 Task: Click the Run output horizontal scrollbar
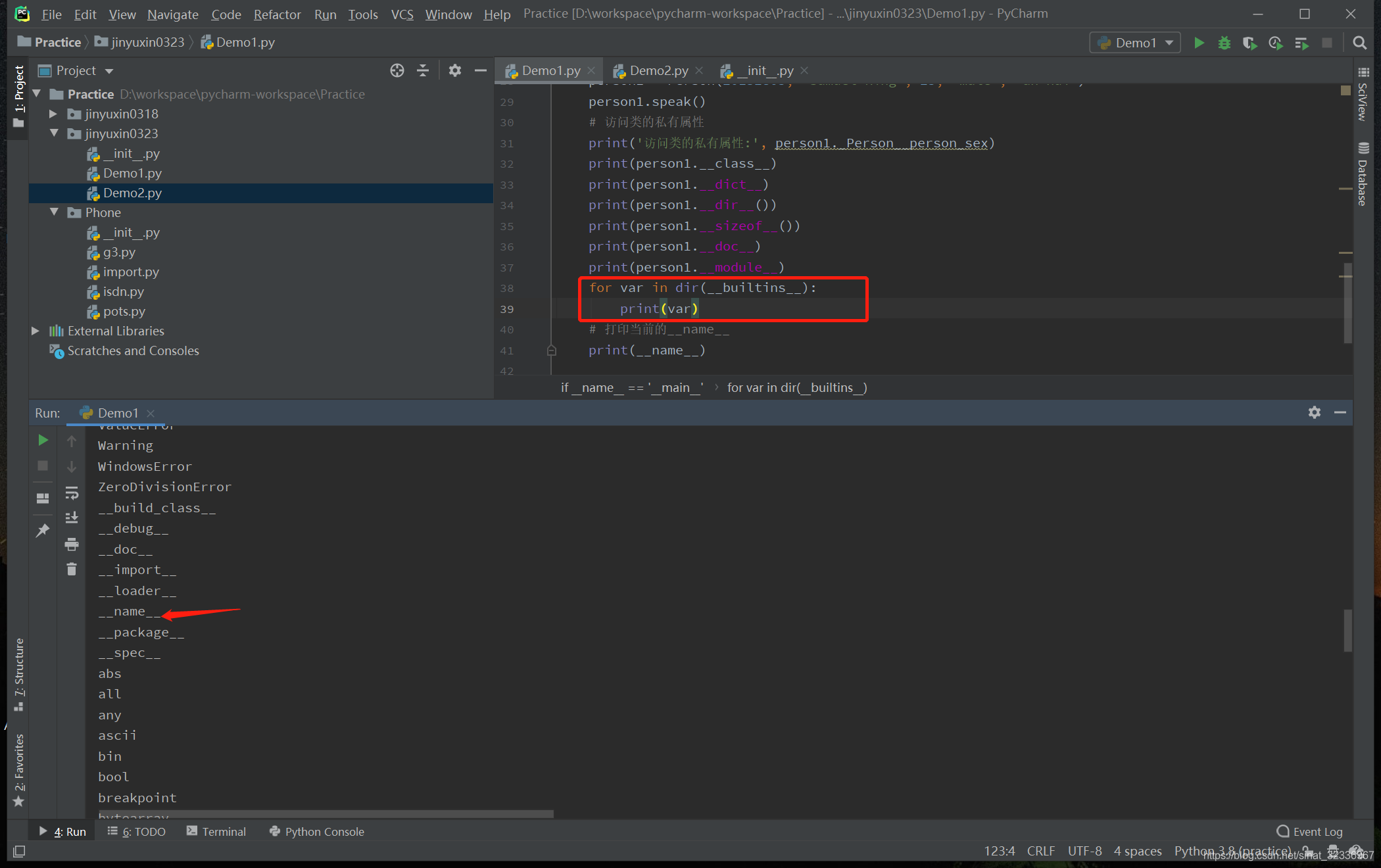[x=325, y=814]
